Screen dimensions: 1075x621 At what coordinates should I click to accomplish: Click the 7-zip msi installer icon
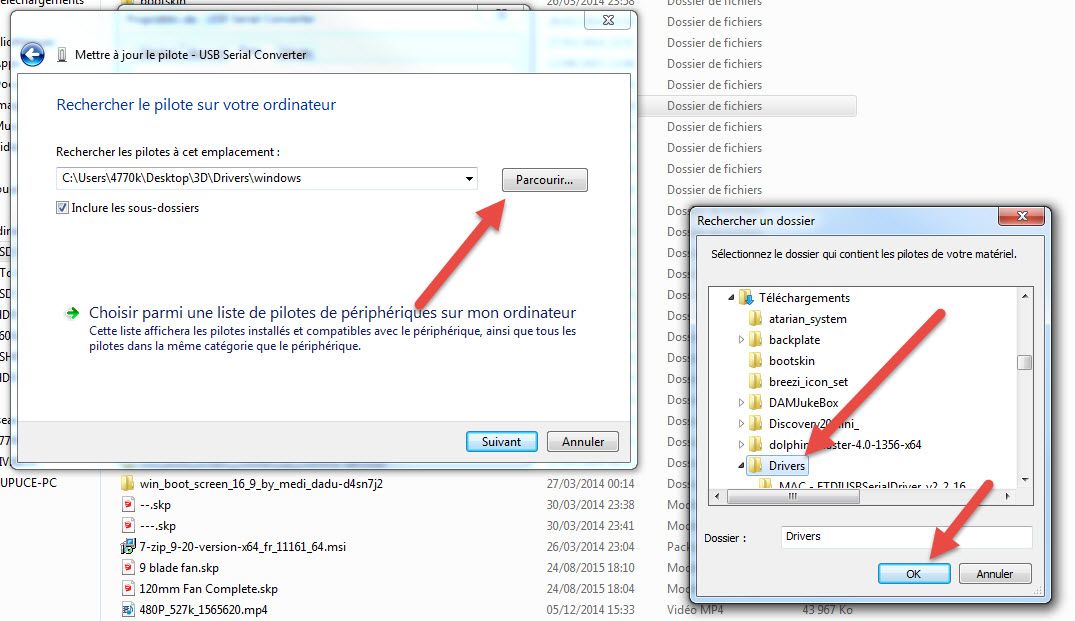[x=128, y=546]
